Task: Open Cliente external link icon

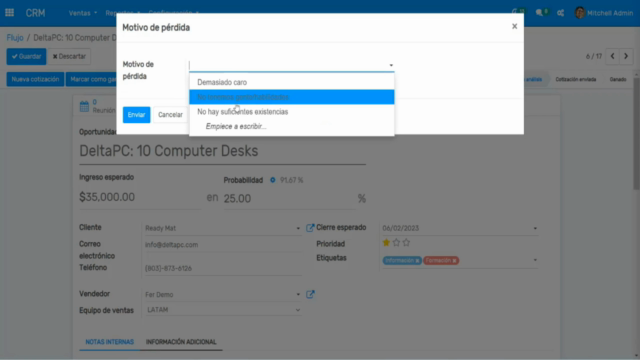Action: pyautogui.click(x=310, y=228)
